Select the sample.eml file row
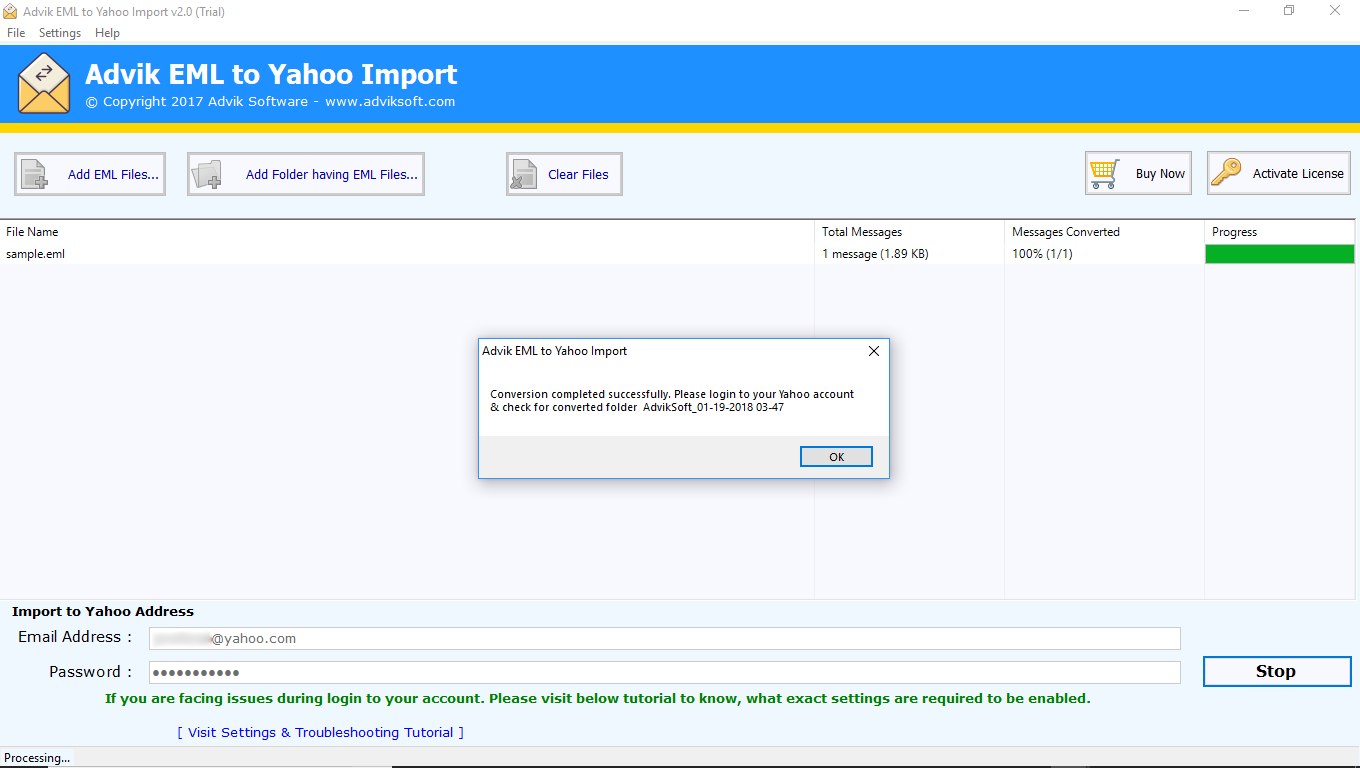This screenshot has height=768, width=1360. tap(679, 254)
